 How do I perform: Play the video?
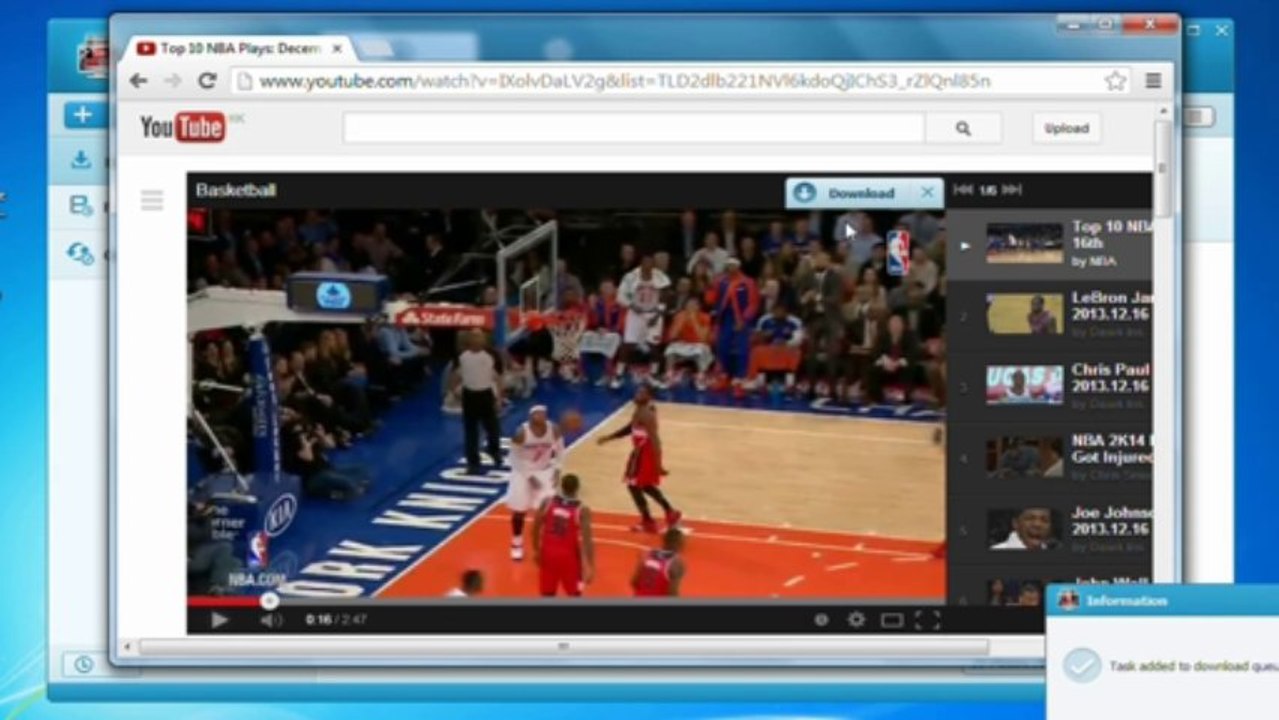pos(219,620)
